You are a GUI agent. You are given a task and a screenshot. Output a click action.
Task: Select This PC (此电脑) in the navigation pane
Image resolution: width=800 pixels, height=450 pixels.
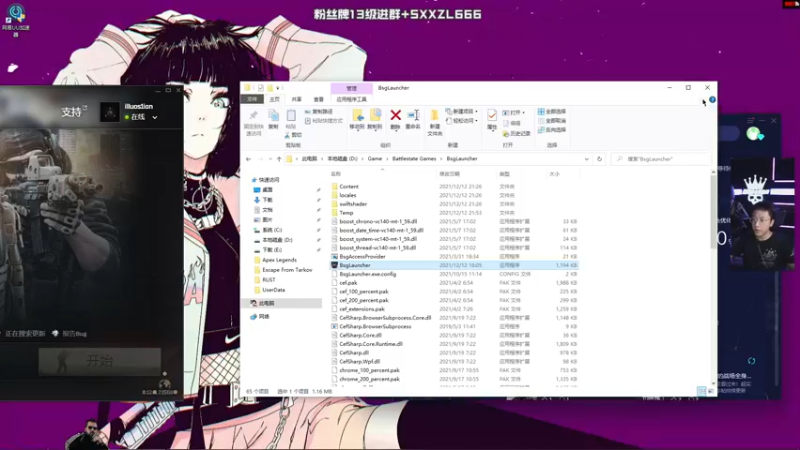(x=266, y=304)
